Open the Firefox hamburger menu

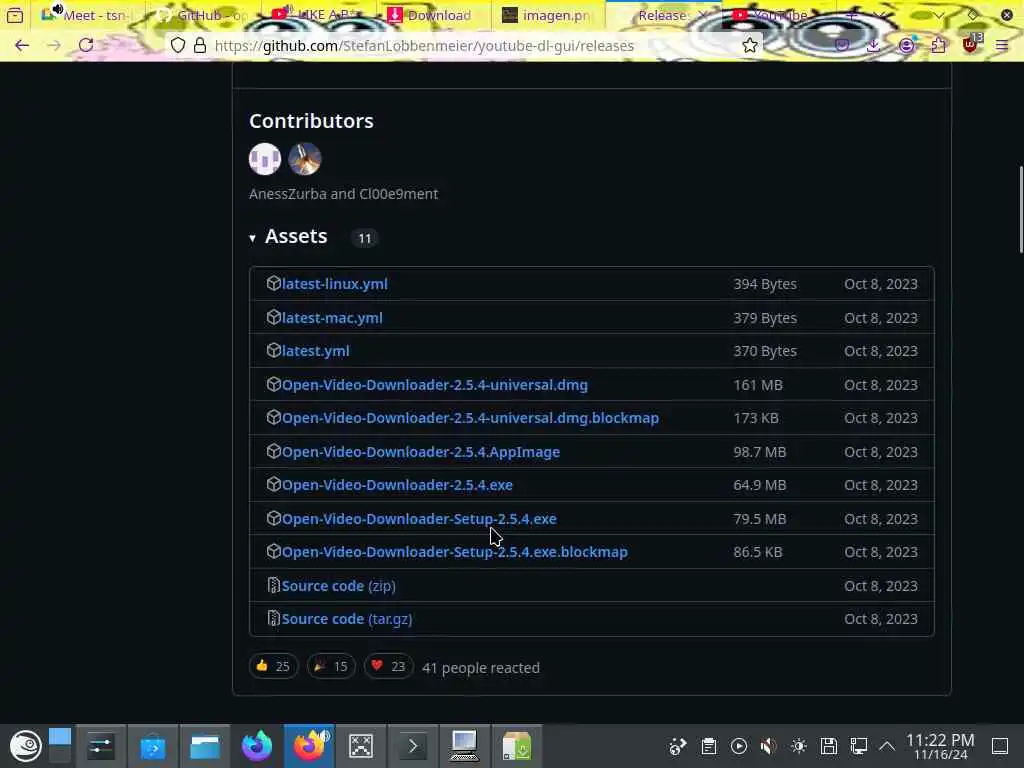click(1002, 45)
